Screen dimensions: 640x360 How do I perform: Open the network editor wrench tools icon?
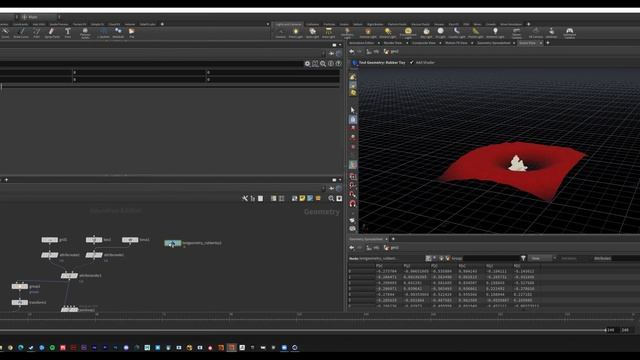[x=244, y=198]
